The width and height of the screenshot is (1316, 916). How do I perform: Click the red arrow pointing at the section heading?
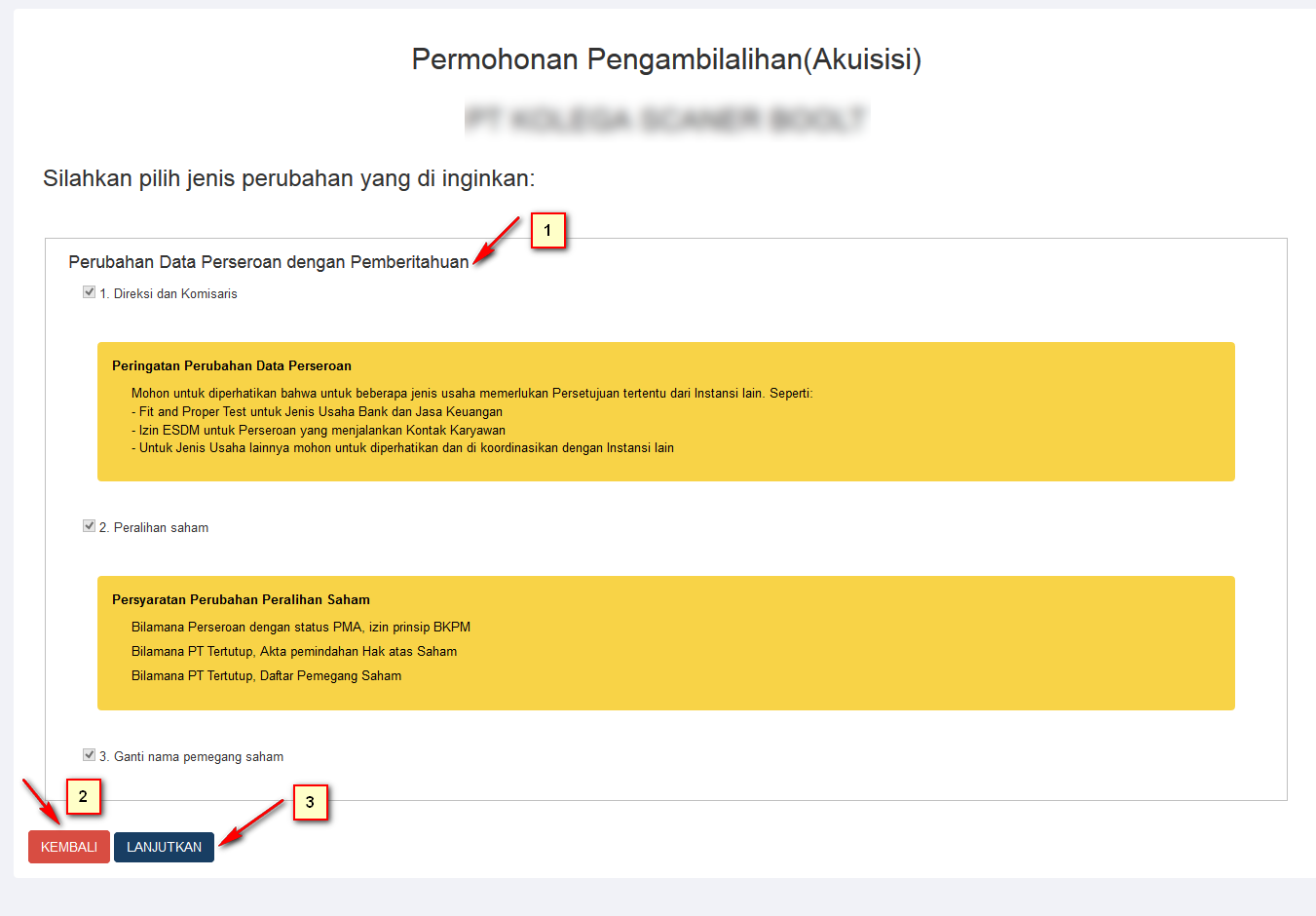pos(497,241)
